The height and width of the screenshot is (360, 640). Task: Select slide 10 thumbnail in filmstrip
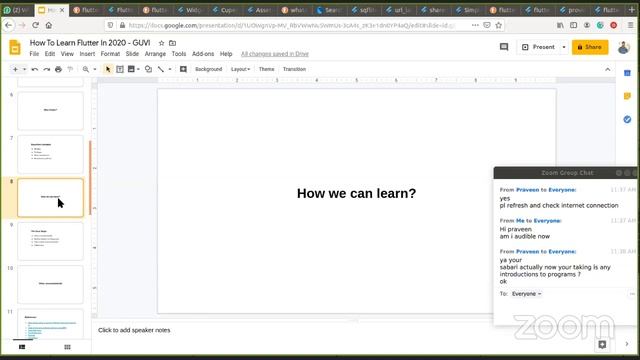click(x=51, y=284)
